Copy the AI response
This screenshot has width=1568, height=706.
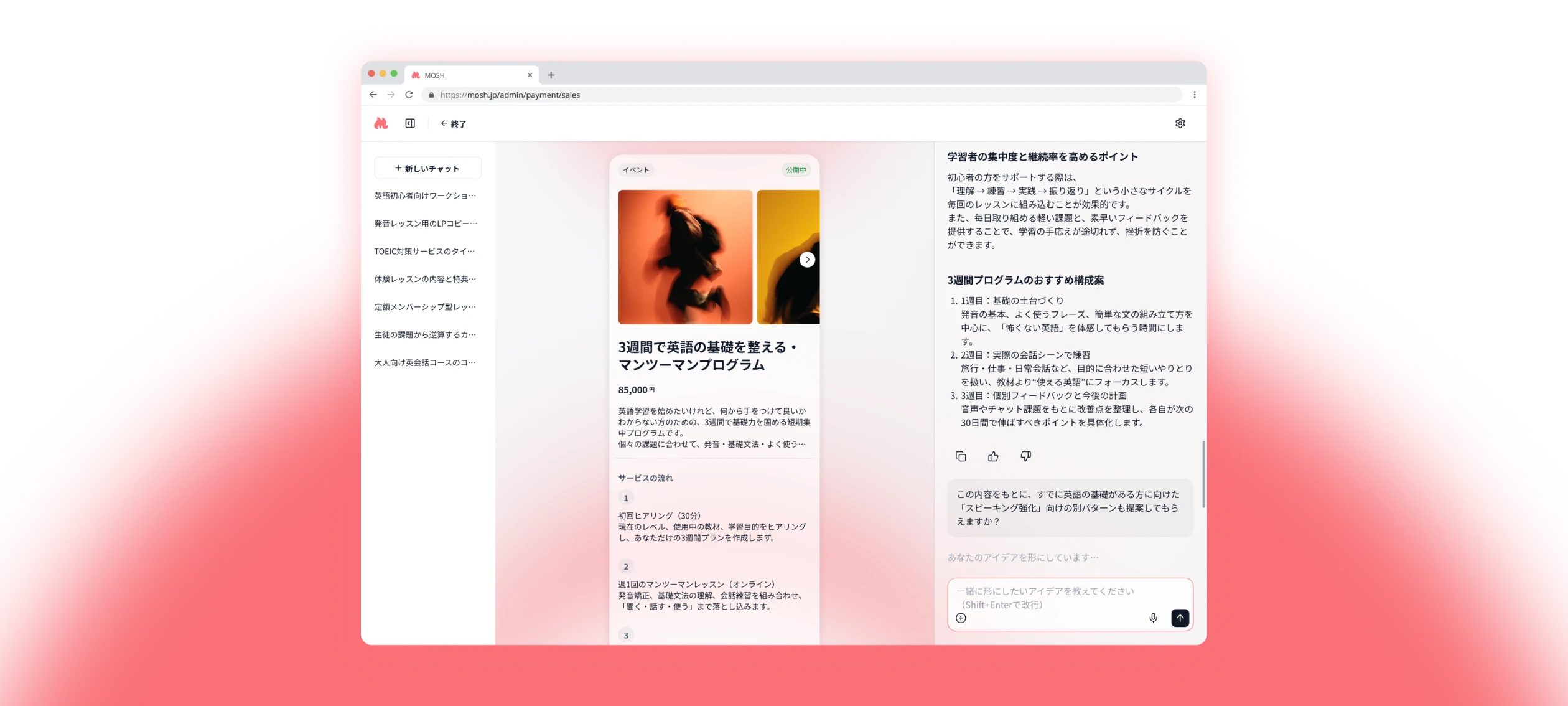tap(961, 456)
